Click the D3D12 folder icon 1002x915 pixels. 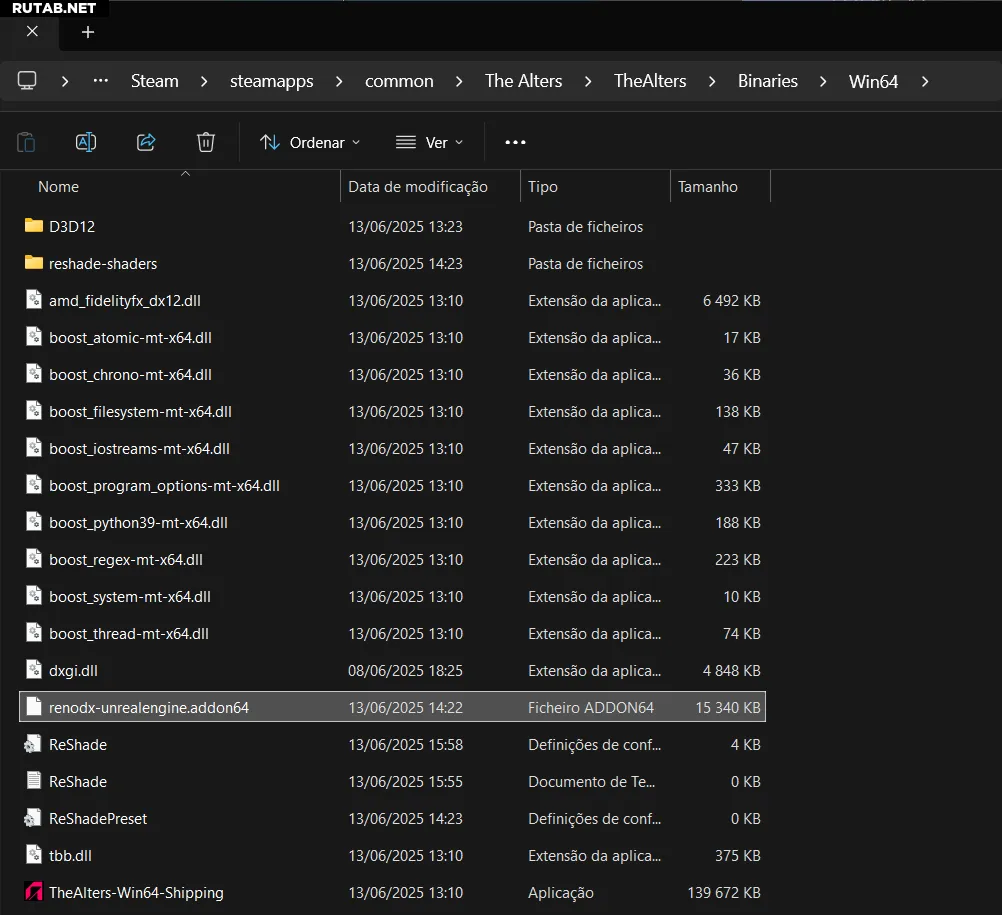pos(34,226)
